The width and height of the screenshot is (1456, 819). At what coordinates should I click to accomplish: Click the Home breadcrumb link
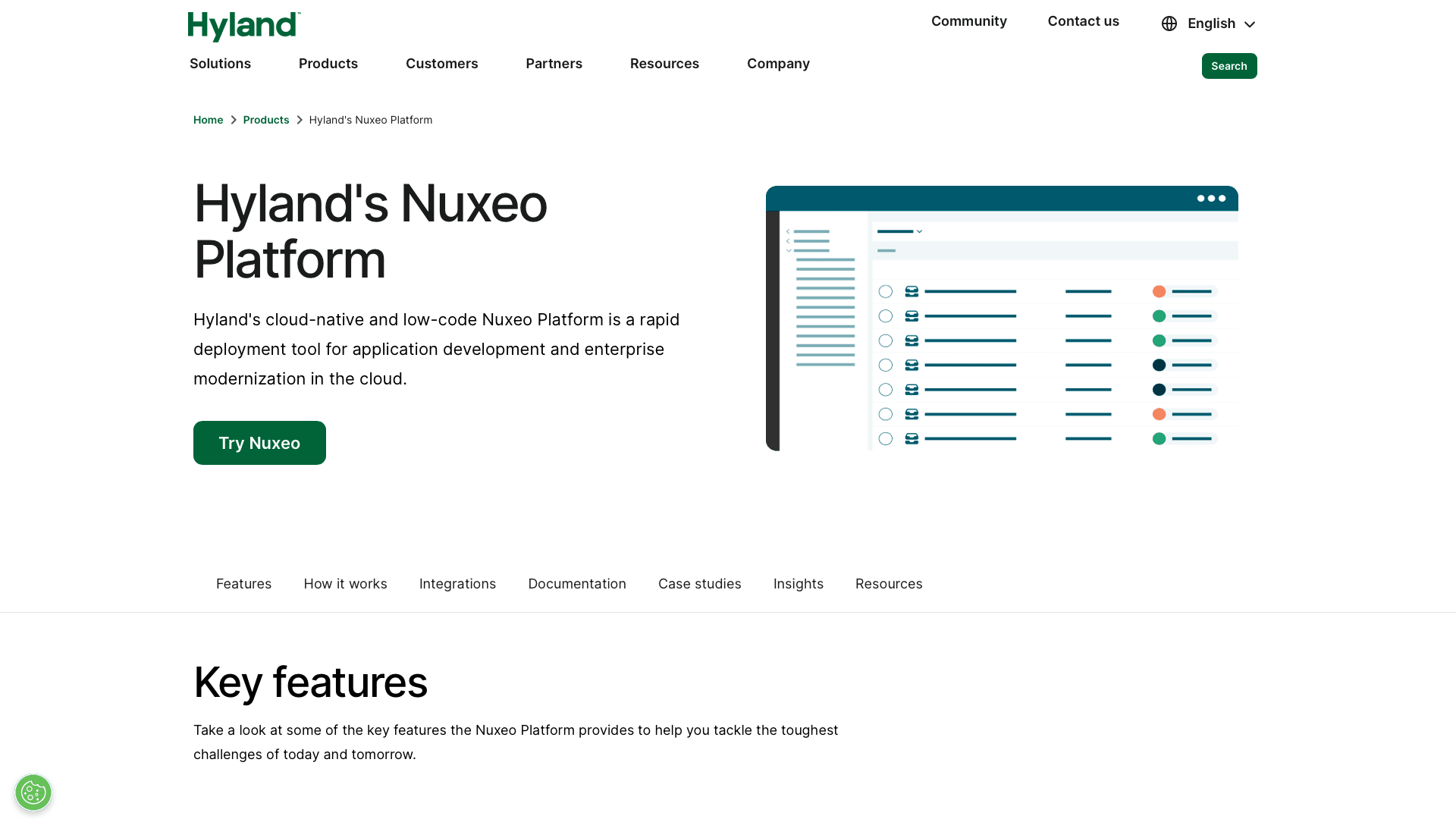coord(208,120)
